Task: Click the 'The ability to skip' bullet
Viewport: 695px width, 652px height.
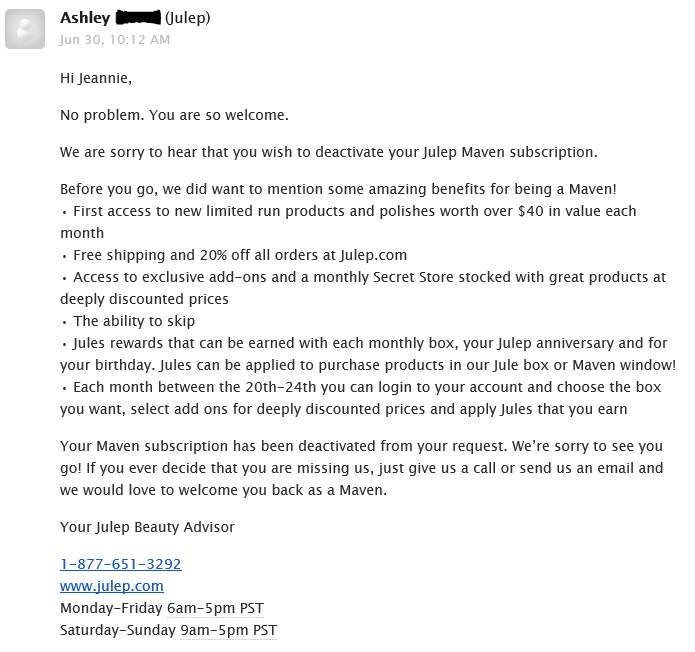Action: tap(134, 321)
